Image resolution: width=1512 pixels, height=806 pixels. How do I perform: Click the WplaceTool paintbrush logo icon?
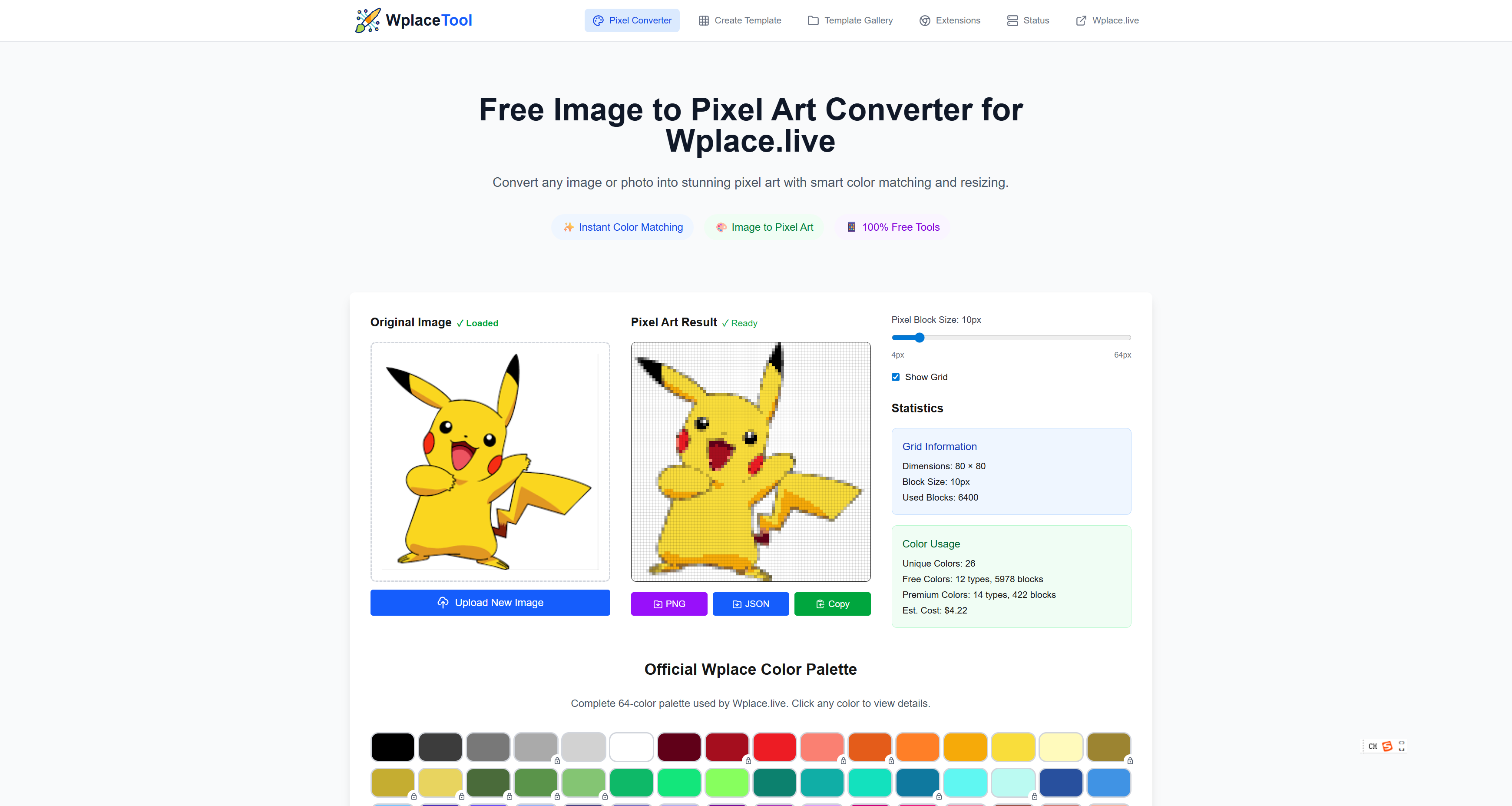pos(367,20)
